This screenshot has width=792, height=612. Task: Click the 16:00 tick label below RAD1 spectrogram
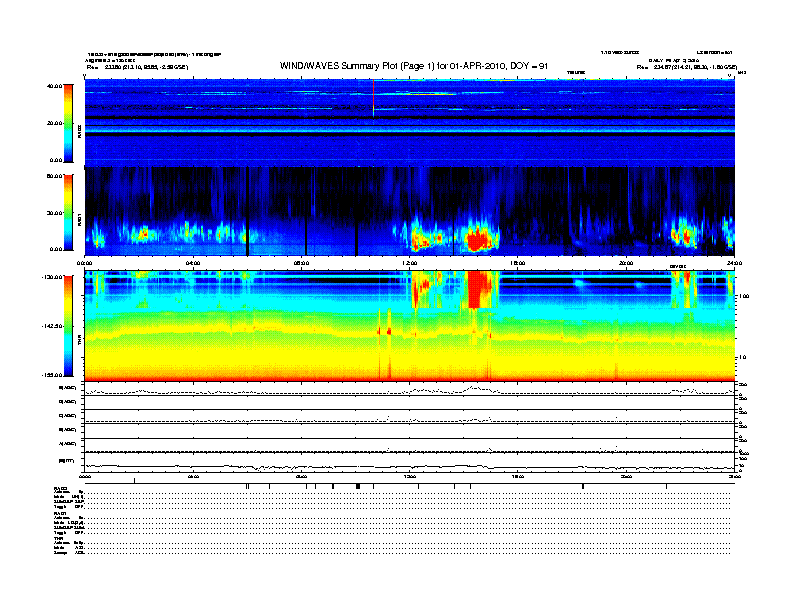(x=518, y=263)
